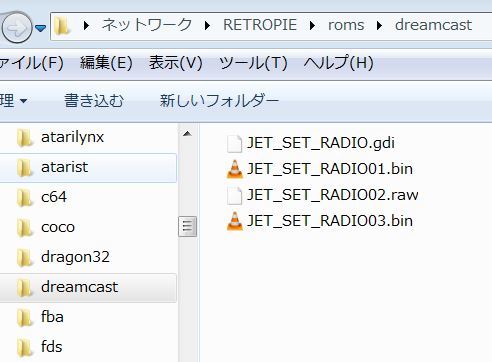Image resolution: width=492 pixels, height=362 pixels.
Task: Click the atarist folder icon
Action: pyautogui.click(x=24, y=168)
